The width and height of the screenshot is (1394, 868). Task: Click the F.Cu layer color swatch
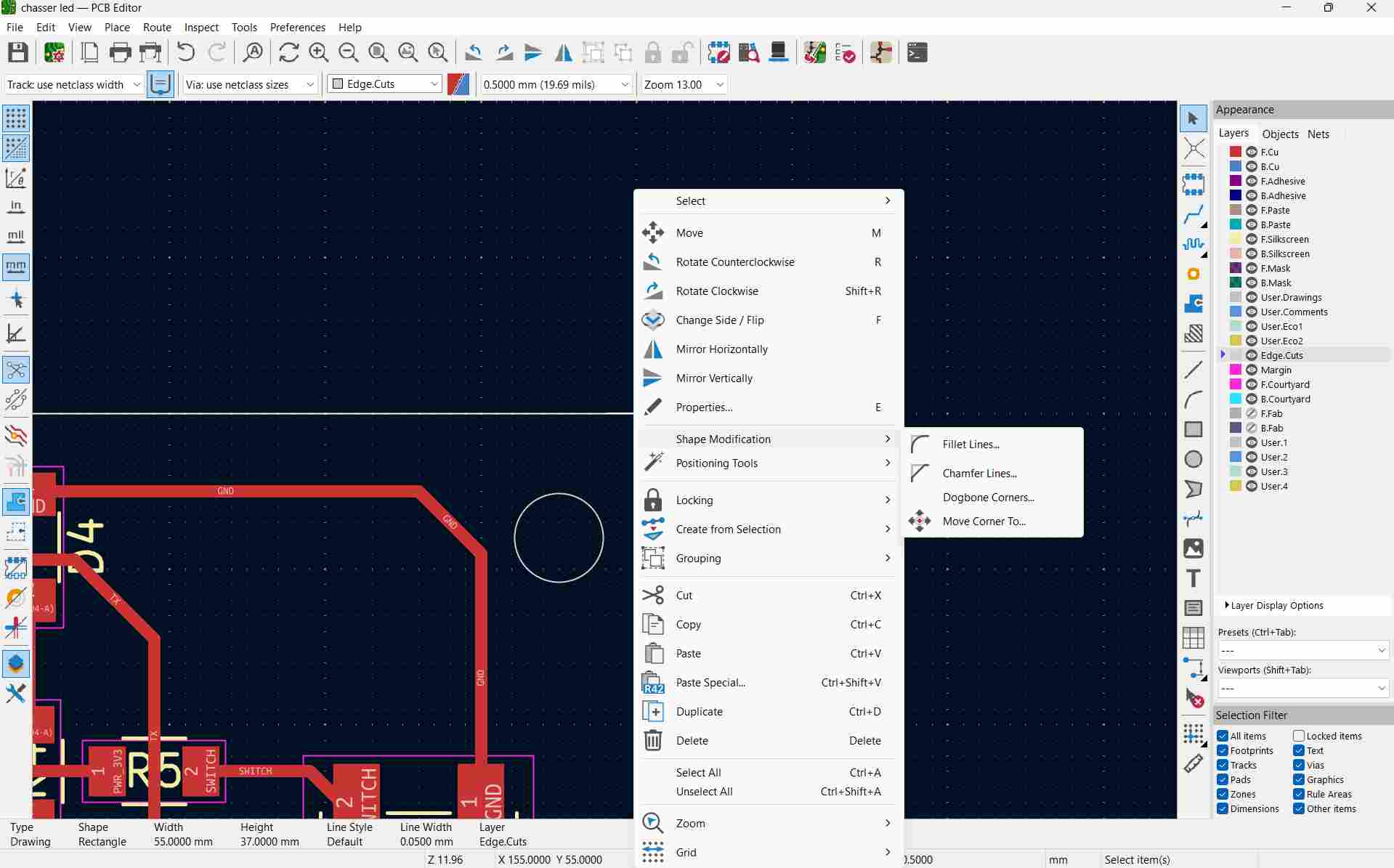(1235, 152)
